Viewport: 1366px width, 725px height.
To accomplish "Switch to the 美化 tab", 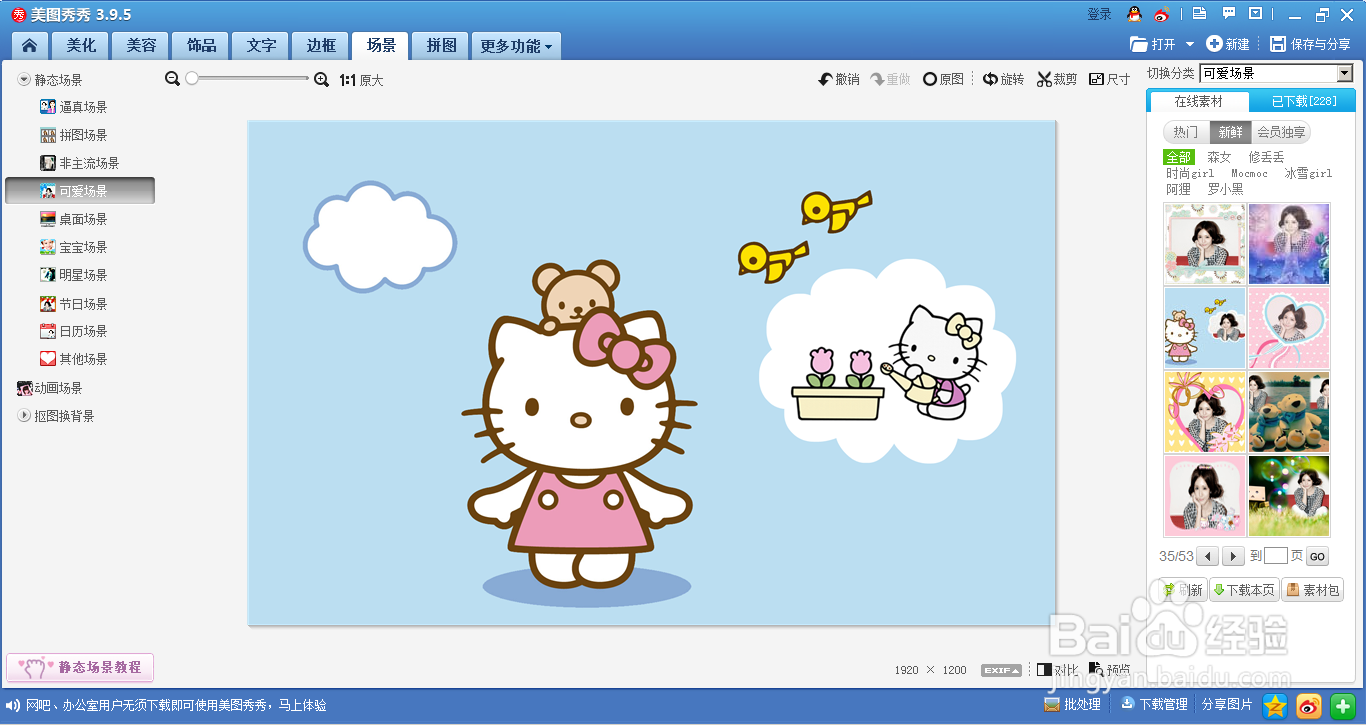I will [x=81, y=46].
